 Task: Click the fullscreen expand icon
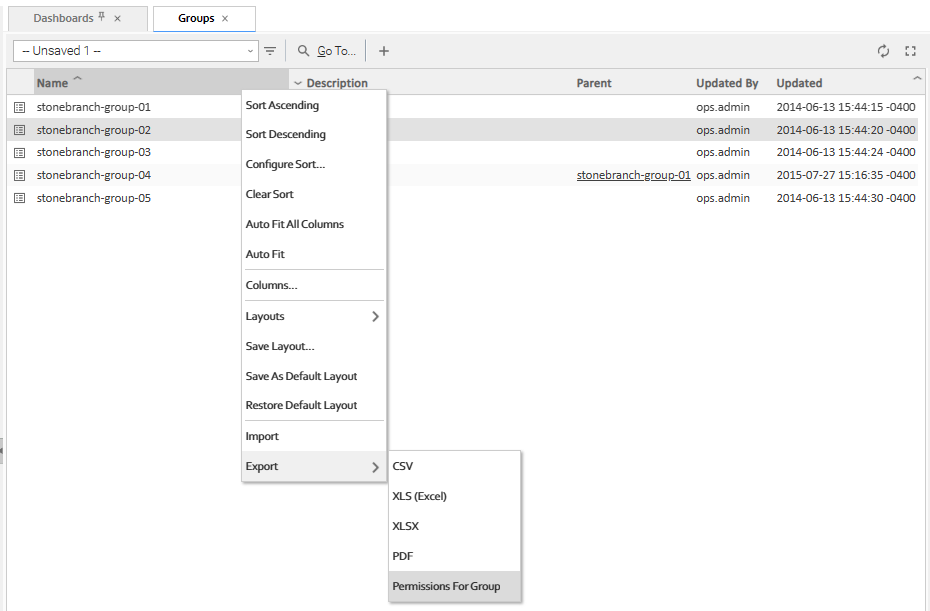coord(910,51)
